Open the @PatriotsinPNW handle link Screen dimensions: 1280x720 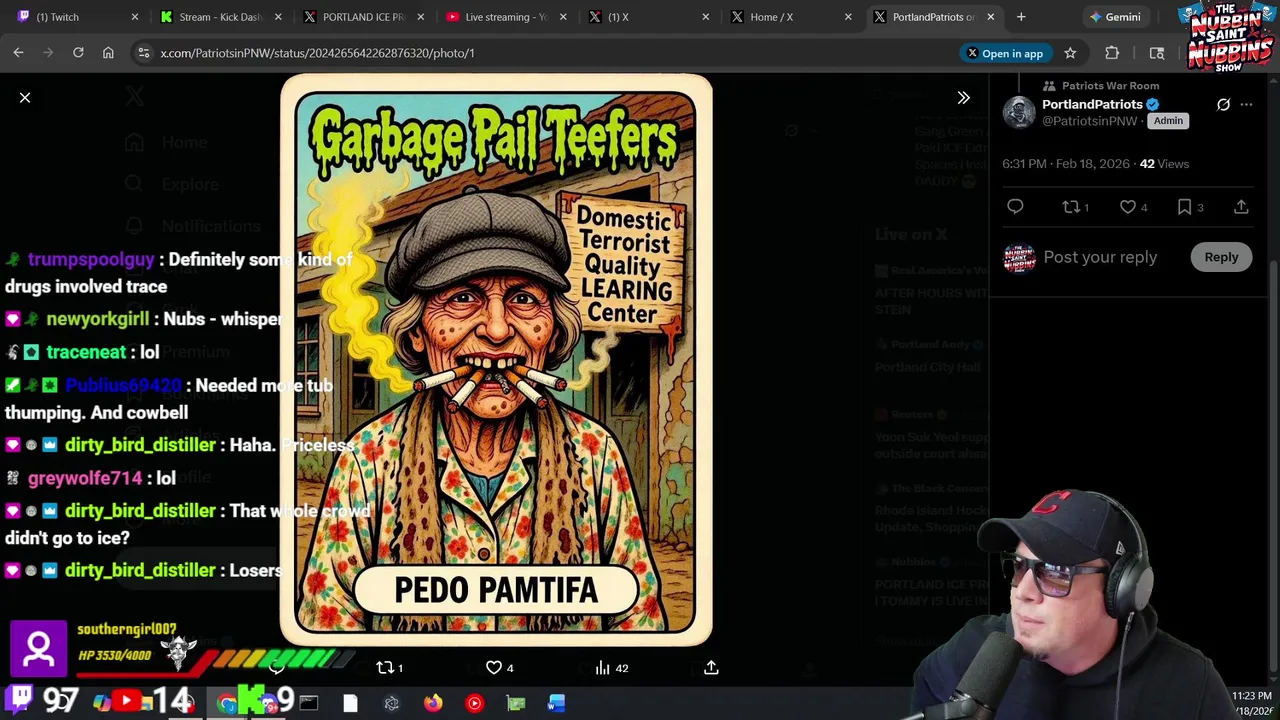pyautogui.click(x=1090, y=121)
